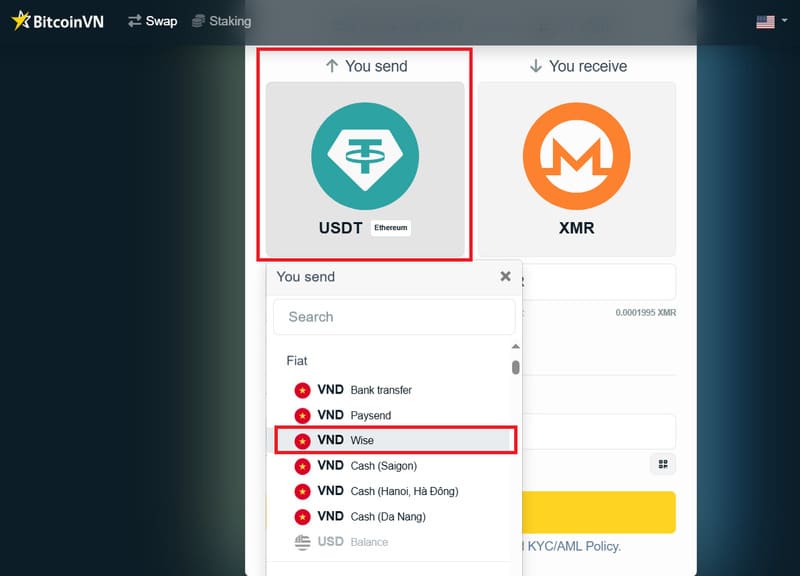Click the scroll-up arrow of currency list
Image resolution: width=800 pixels, height=576 pixels.
[x=516, y=348]
